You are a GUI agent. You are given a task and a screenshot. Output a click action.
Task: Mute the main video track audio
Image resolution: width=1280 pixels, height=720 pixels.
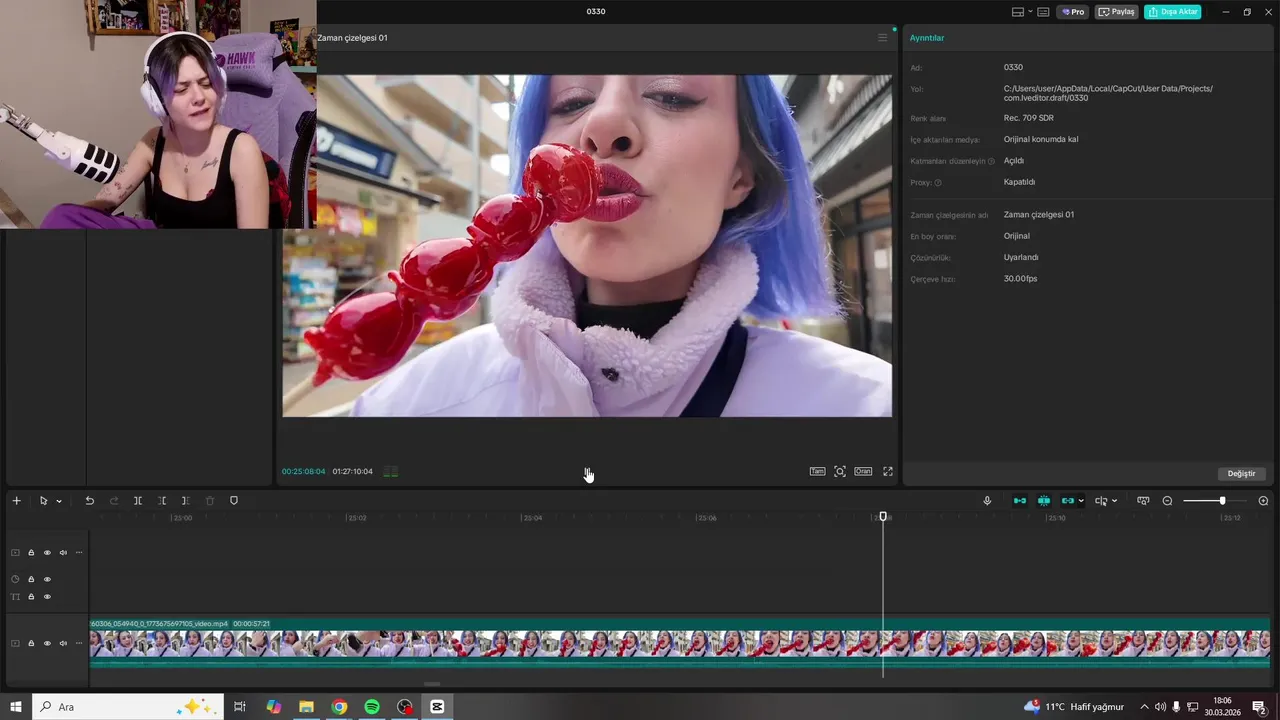63,643
